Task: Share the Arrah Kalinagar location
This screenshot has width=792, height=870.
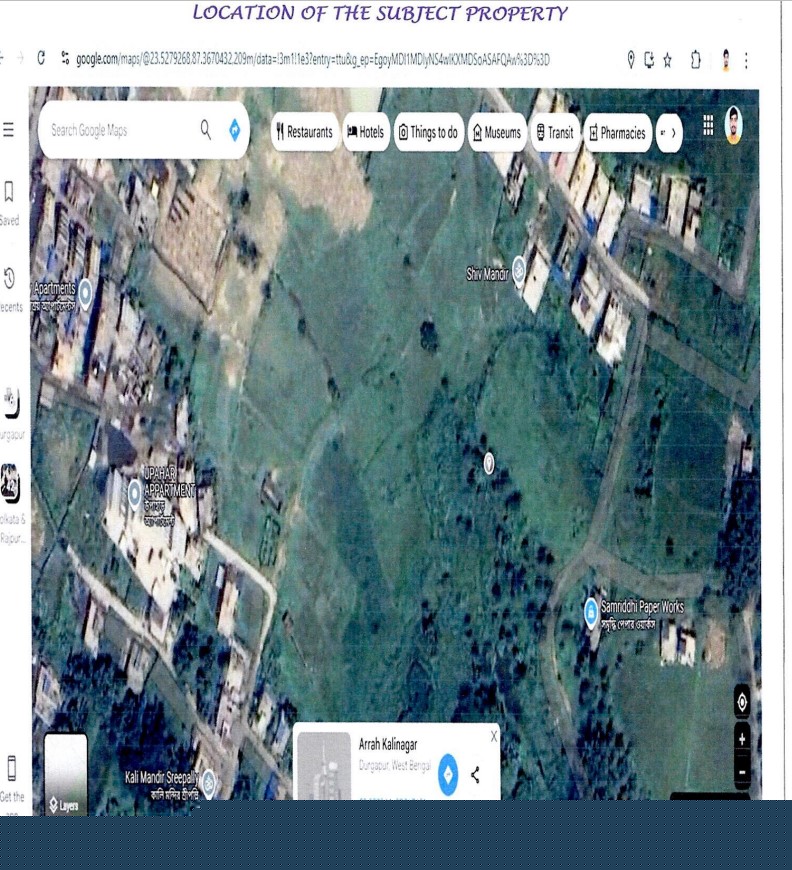Action: pos(475,775)
